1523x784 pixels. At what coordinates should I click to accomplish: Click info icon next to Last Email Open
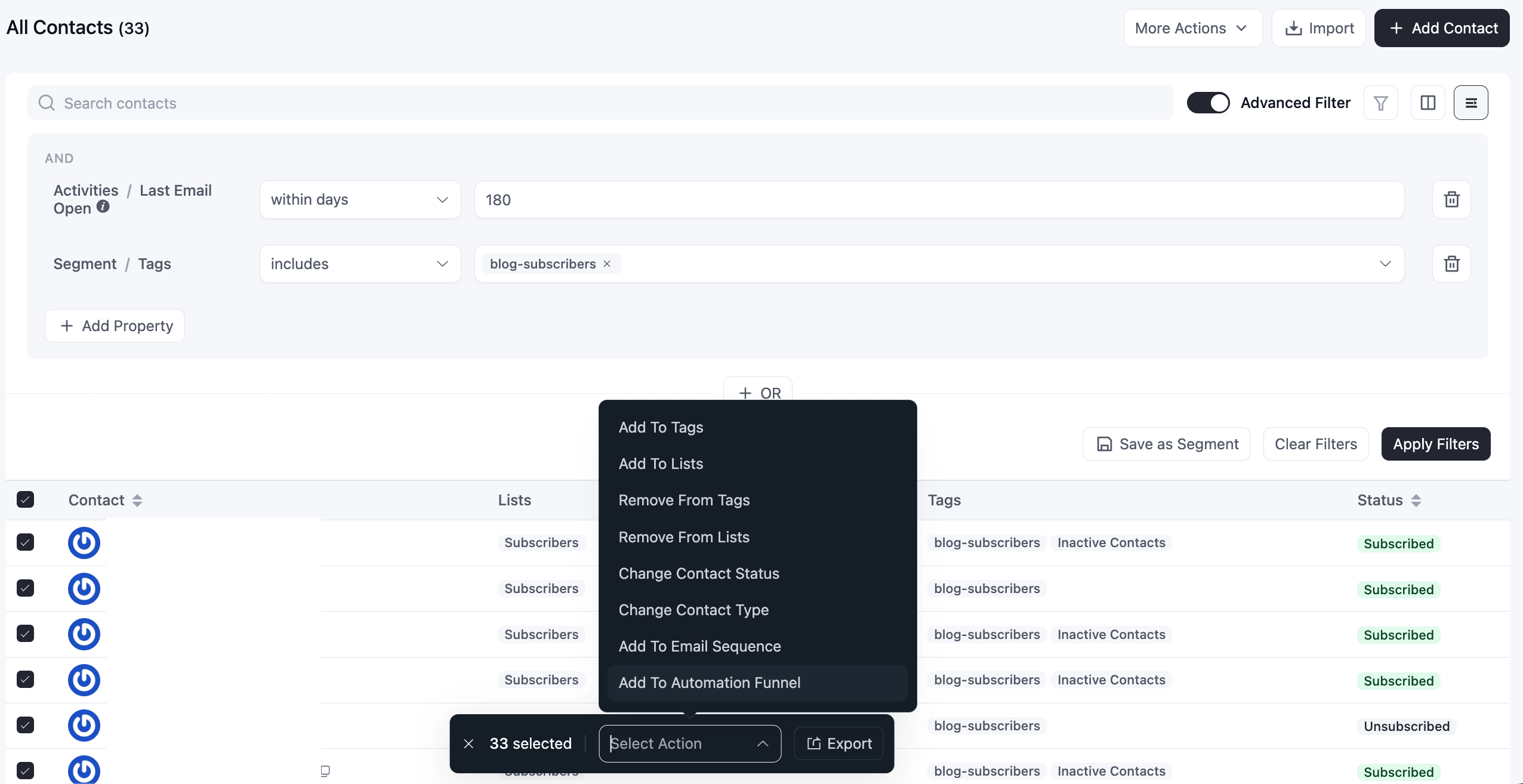103,206
